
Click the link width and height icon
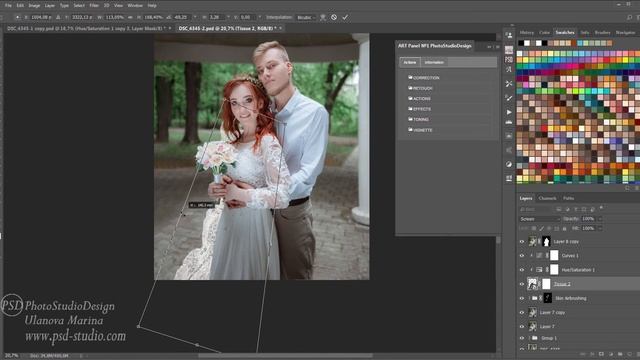click(130, 17)
